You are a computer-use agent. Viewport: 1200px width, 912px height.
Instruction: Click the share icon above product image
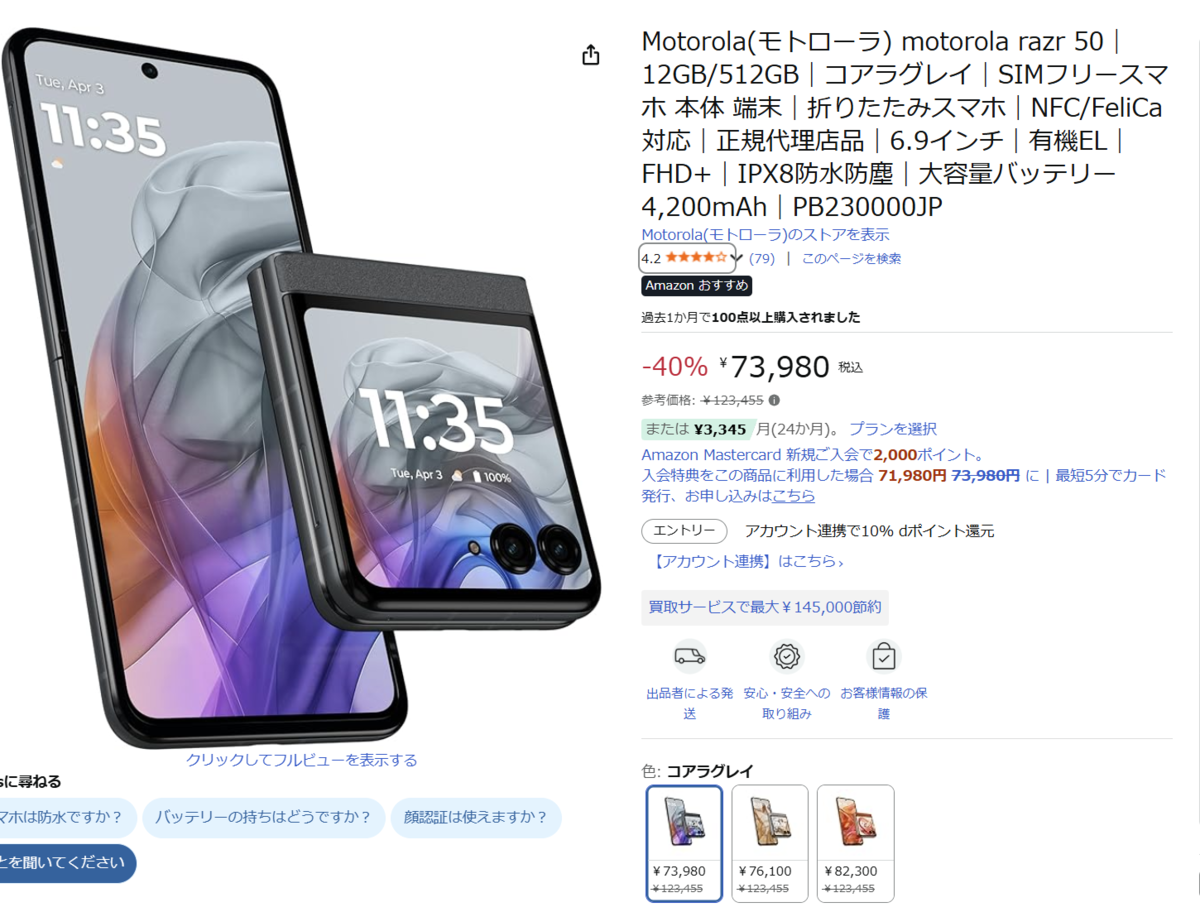click(x=591, y=55)
